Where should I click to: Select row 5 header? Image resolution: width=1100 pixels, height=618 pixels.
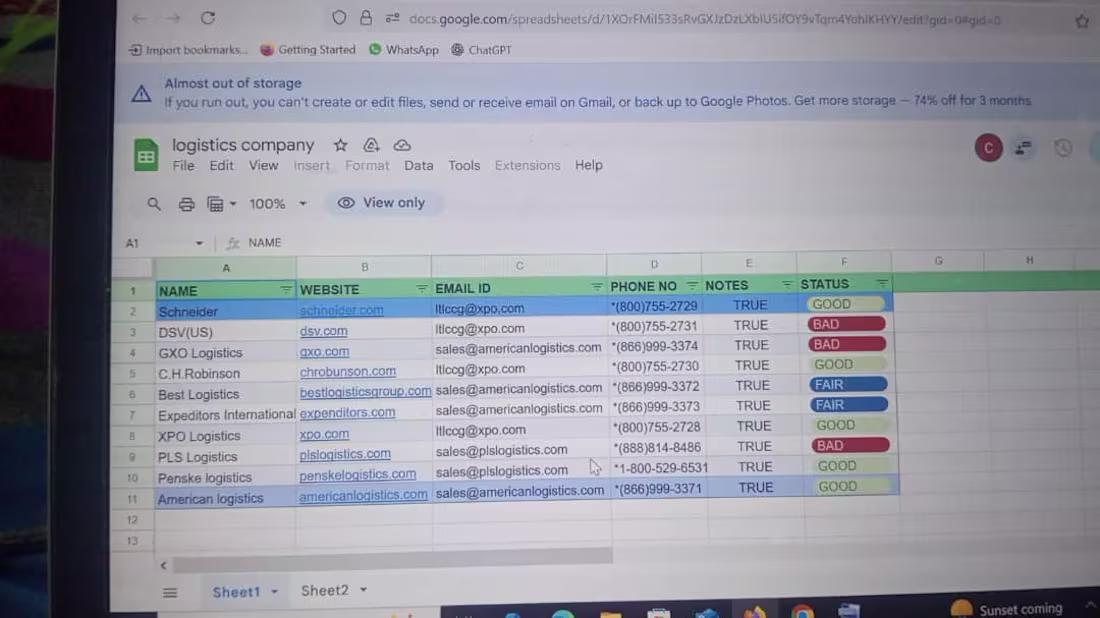pos(132,374)
